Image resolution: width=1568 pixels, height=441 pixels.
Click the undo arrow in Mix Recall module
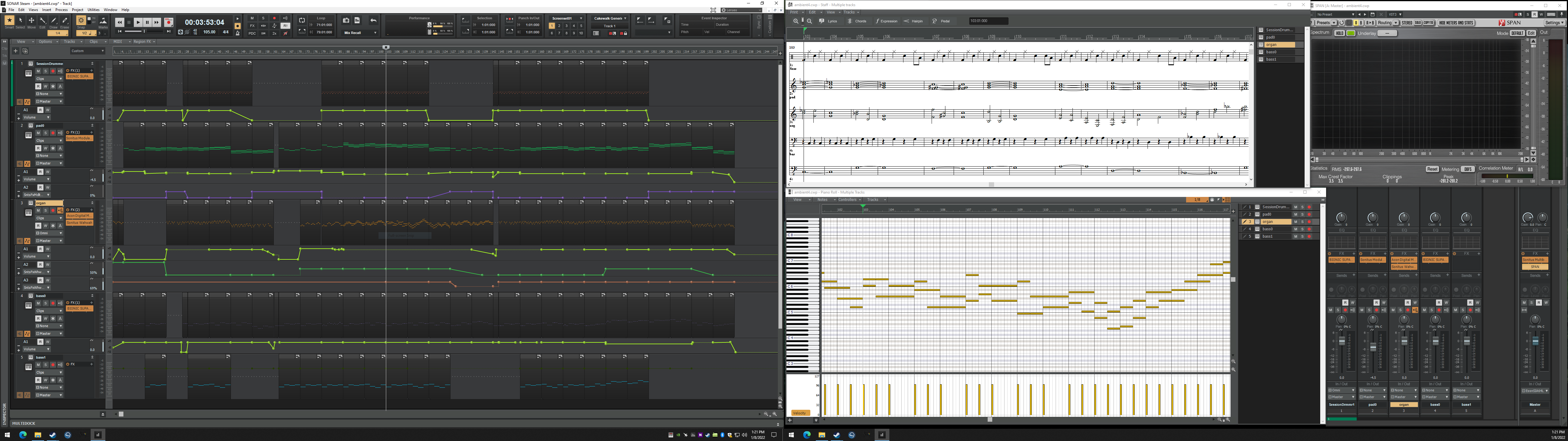[373, 21]
